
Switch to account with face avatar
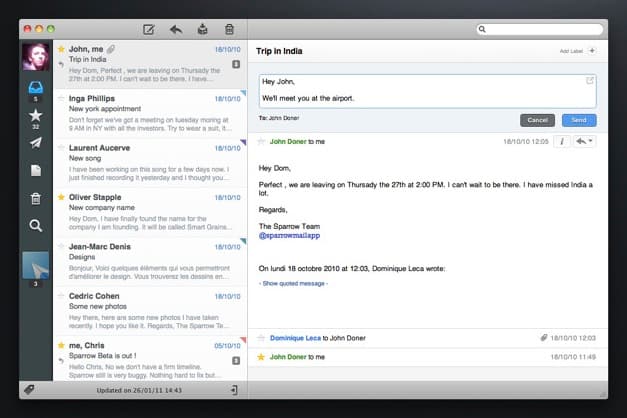click(x=36, y=57)
